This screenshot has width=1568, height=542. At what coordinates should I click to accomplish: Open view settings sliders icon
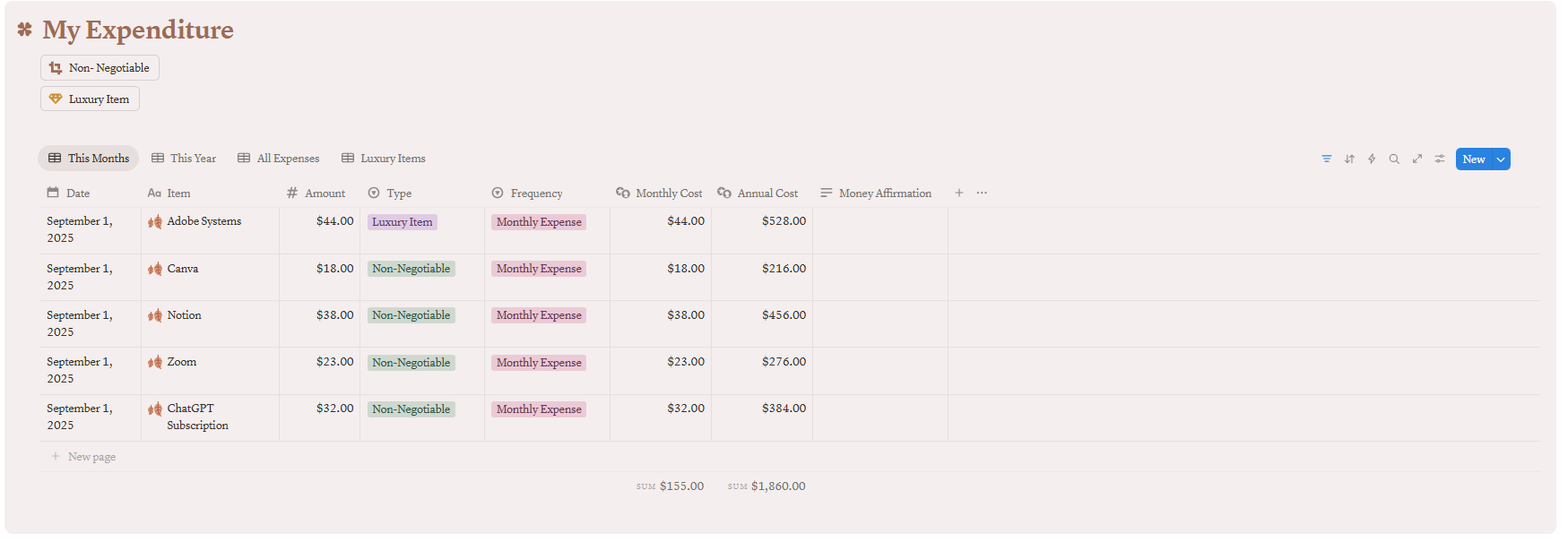(1440, 159)
